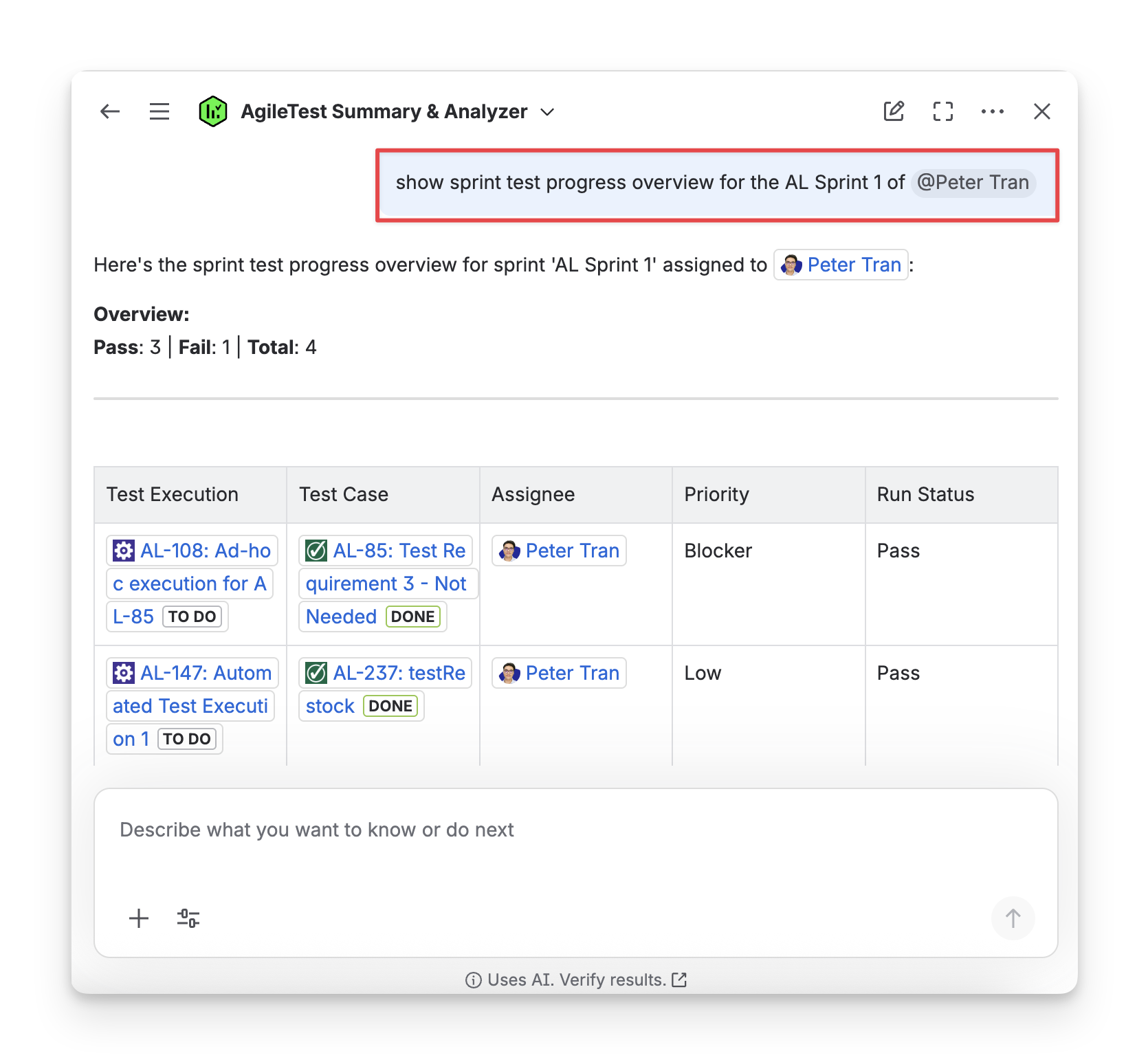
Task: Expand the AgileTest Summary & Analyzer dropdown
Action: coord(547,112)
